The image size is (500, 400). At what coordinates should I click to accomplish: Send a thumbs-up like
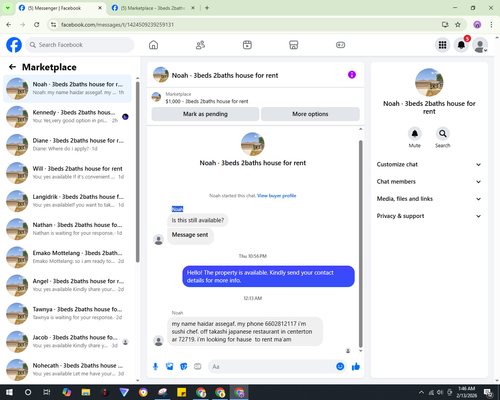point(356,367)
